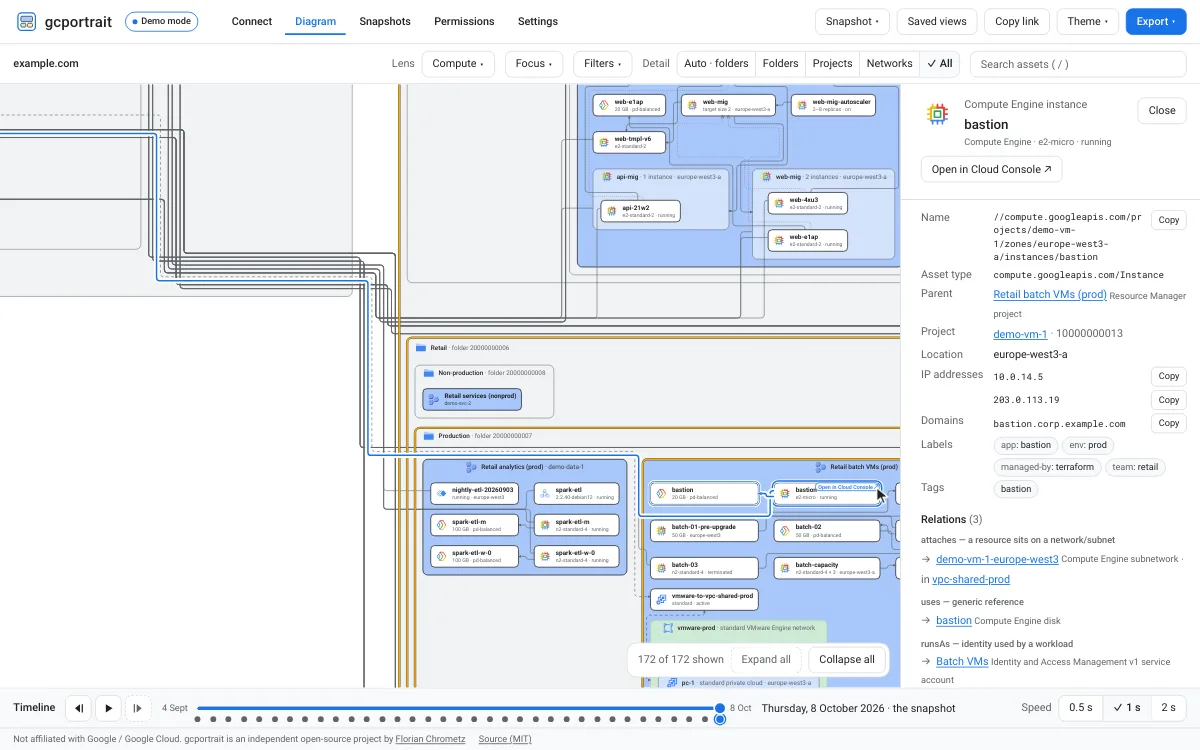Open the Filters dropdown
The height and width of the screenshot is (750, 1200).
point(603,63)
